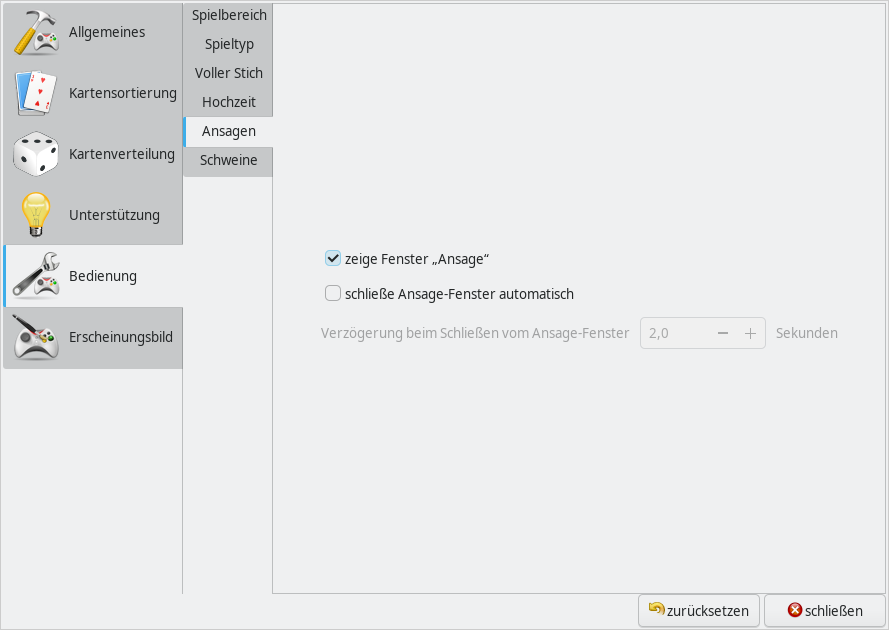Select the paintbrush gamepad Erscheinungsbild icon
This screenshot has height=630, width=889.
(36, 338)
